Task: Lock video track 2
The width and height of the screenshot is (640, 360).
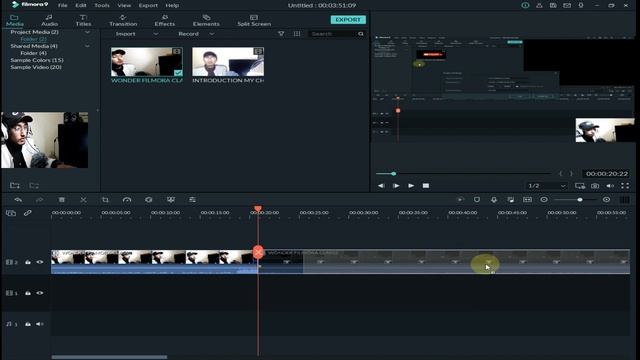Action: pyautogui.click(x=28, y=262)
